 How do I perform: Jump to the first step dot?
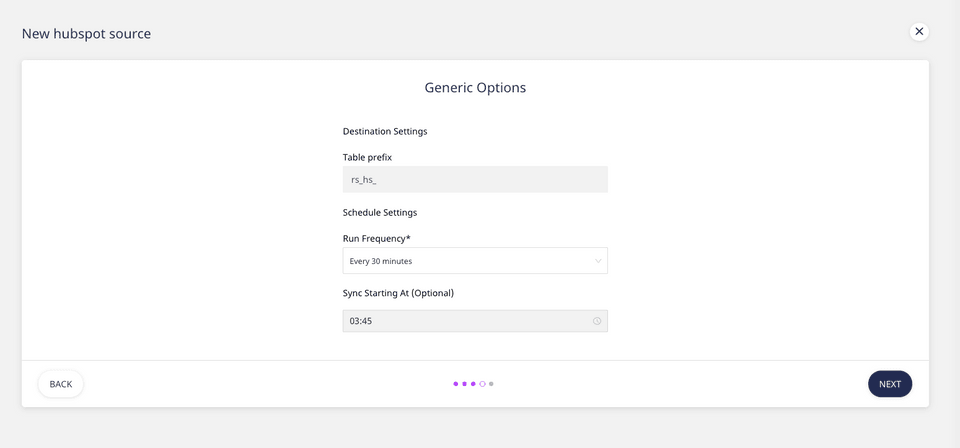pos(455,384)
